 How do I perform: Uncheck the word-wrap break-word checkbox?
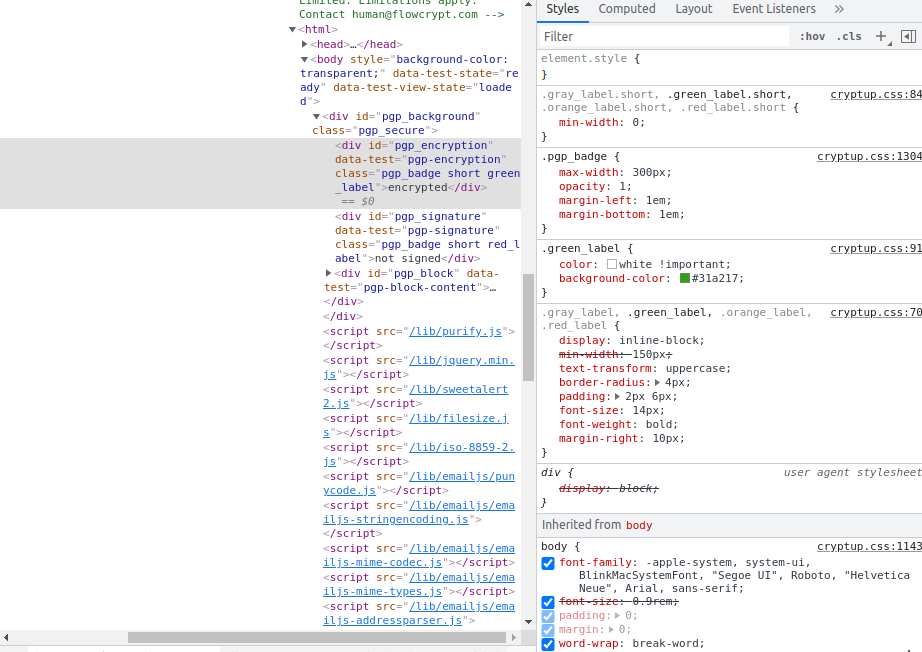click(547, 644)
